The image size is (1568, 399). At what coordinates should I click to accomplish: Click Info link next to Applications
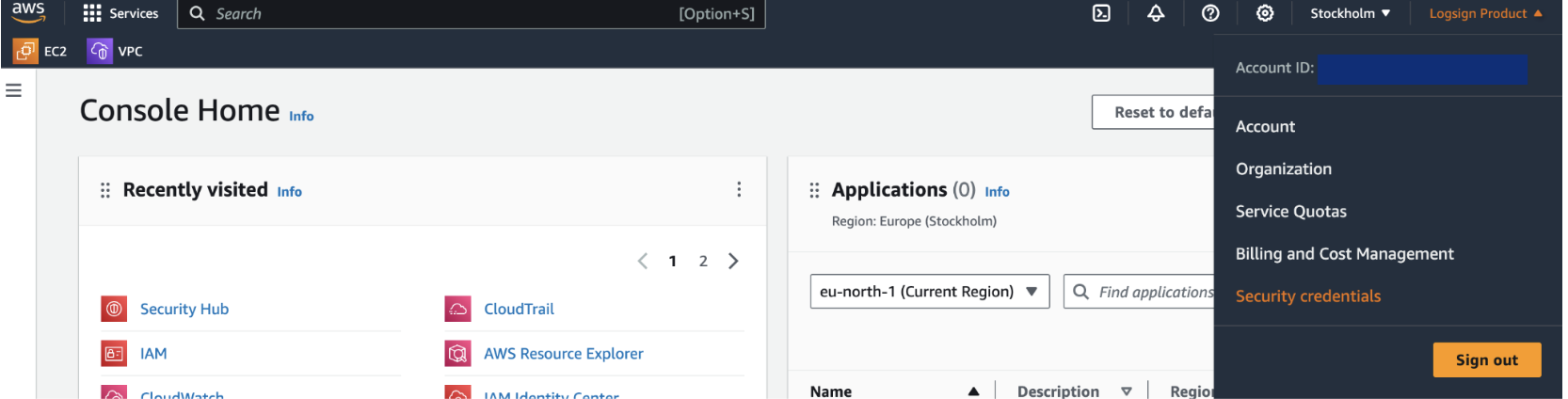click(997, 191)
